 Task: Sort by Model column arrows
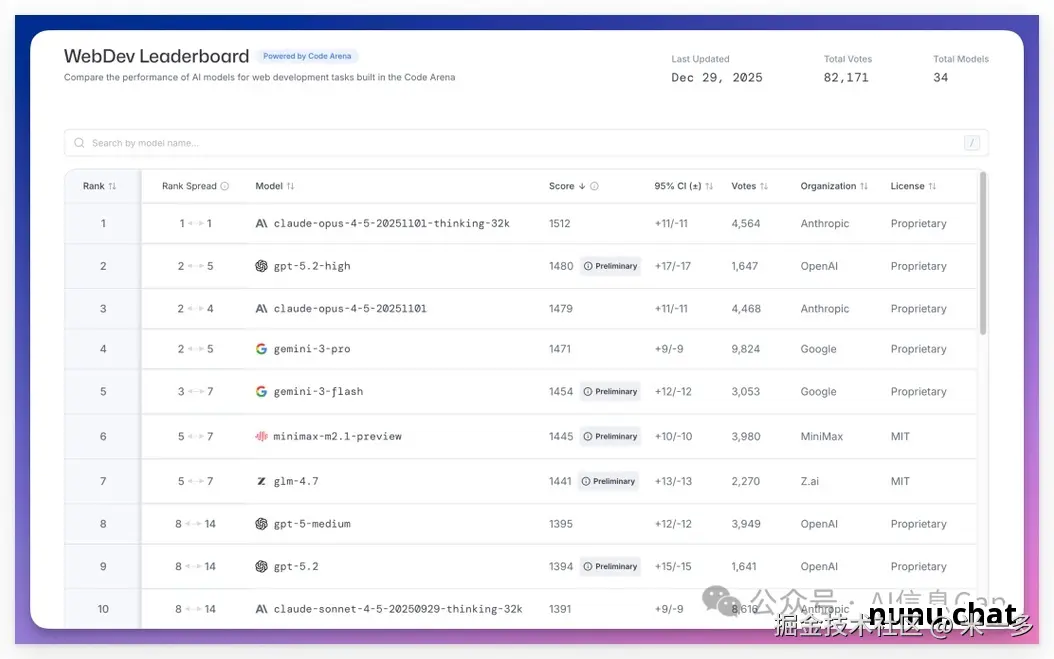pos(290,186)
